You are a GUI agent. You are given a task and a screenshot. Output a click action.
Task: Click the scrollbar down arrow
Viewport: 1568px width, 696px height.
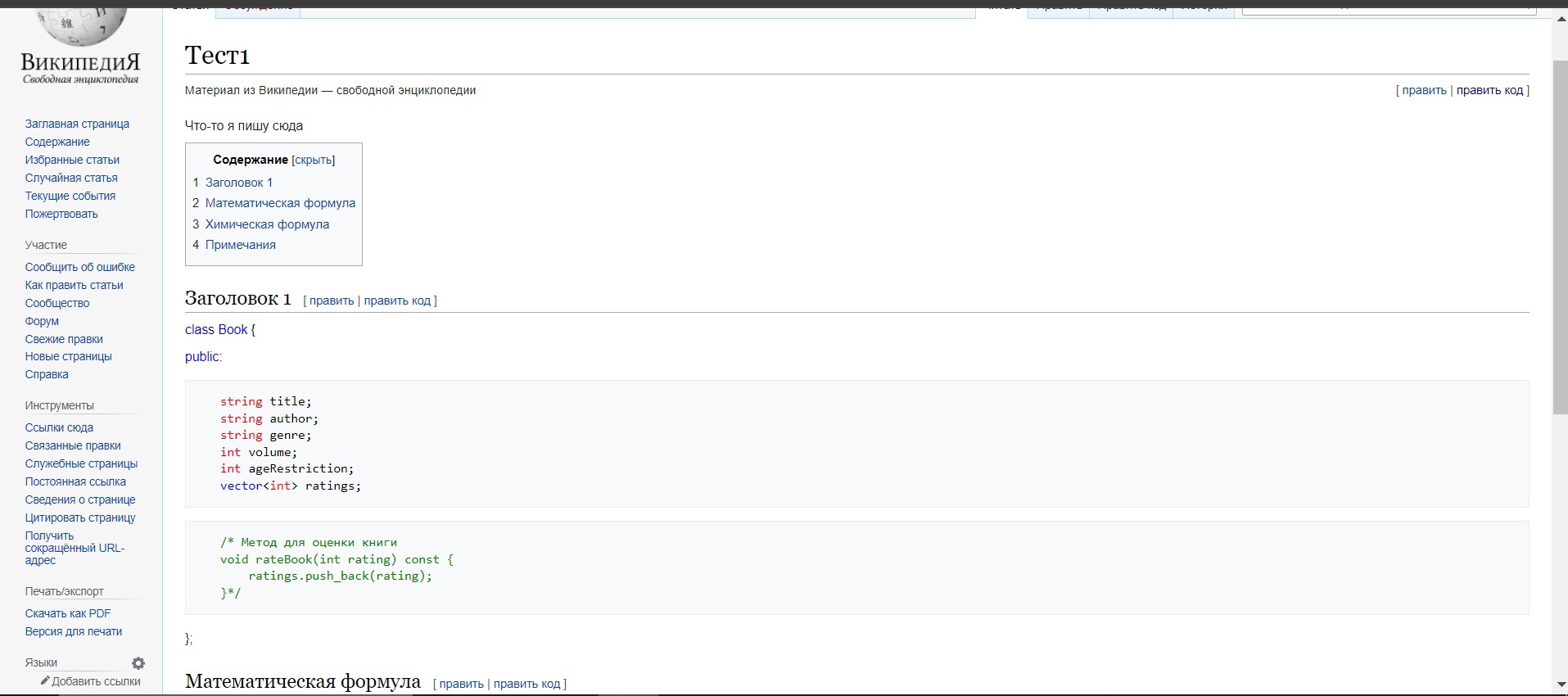coord(1560,685)
